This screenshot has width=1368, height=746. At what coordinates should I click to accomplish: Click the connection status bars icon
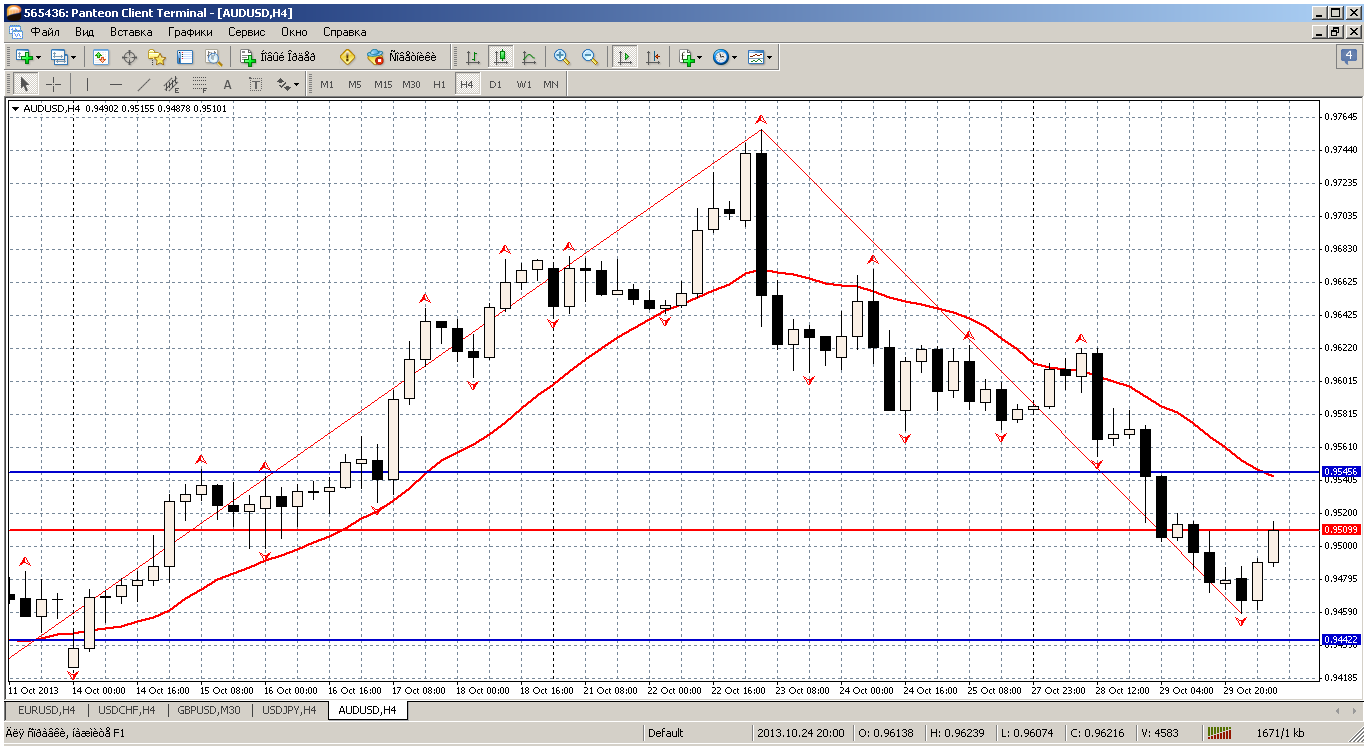pos(1217,733)
